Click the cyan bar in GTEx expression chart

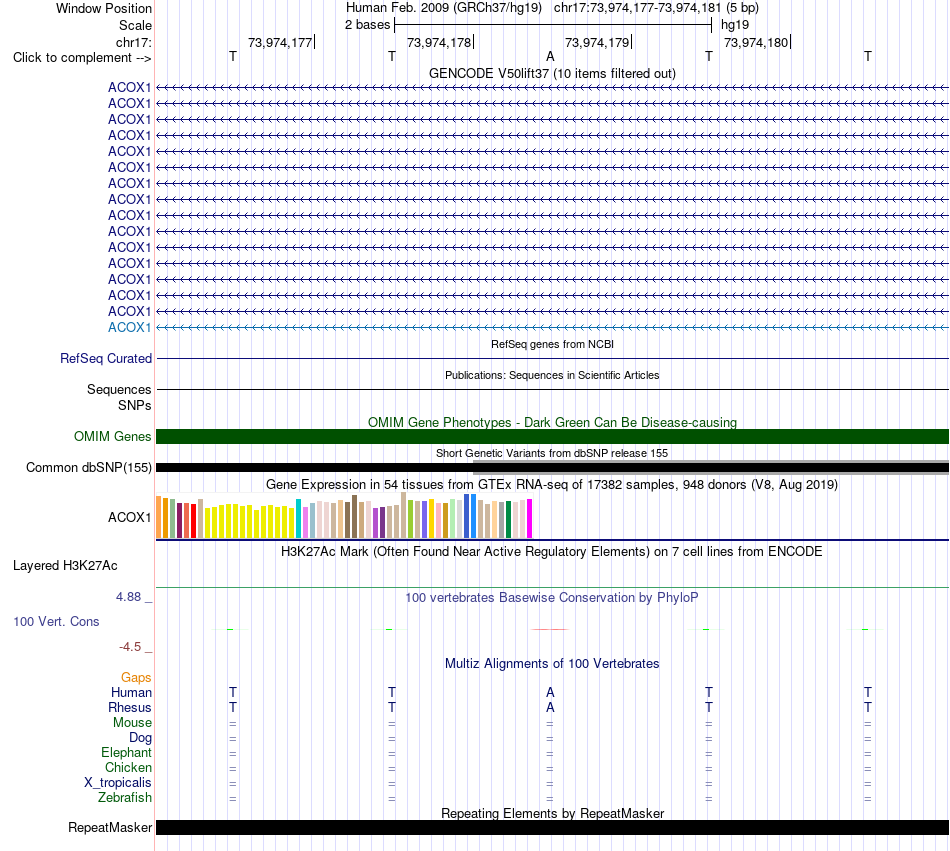(x=299, y=518)
